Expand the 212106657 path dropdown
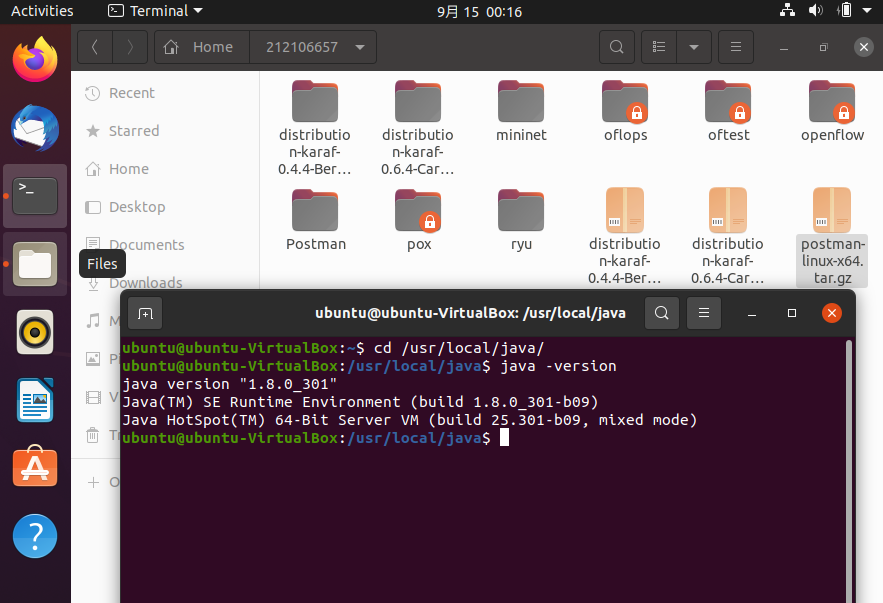 coord(360,47)
